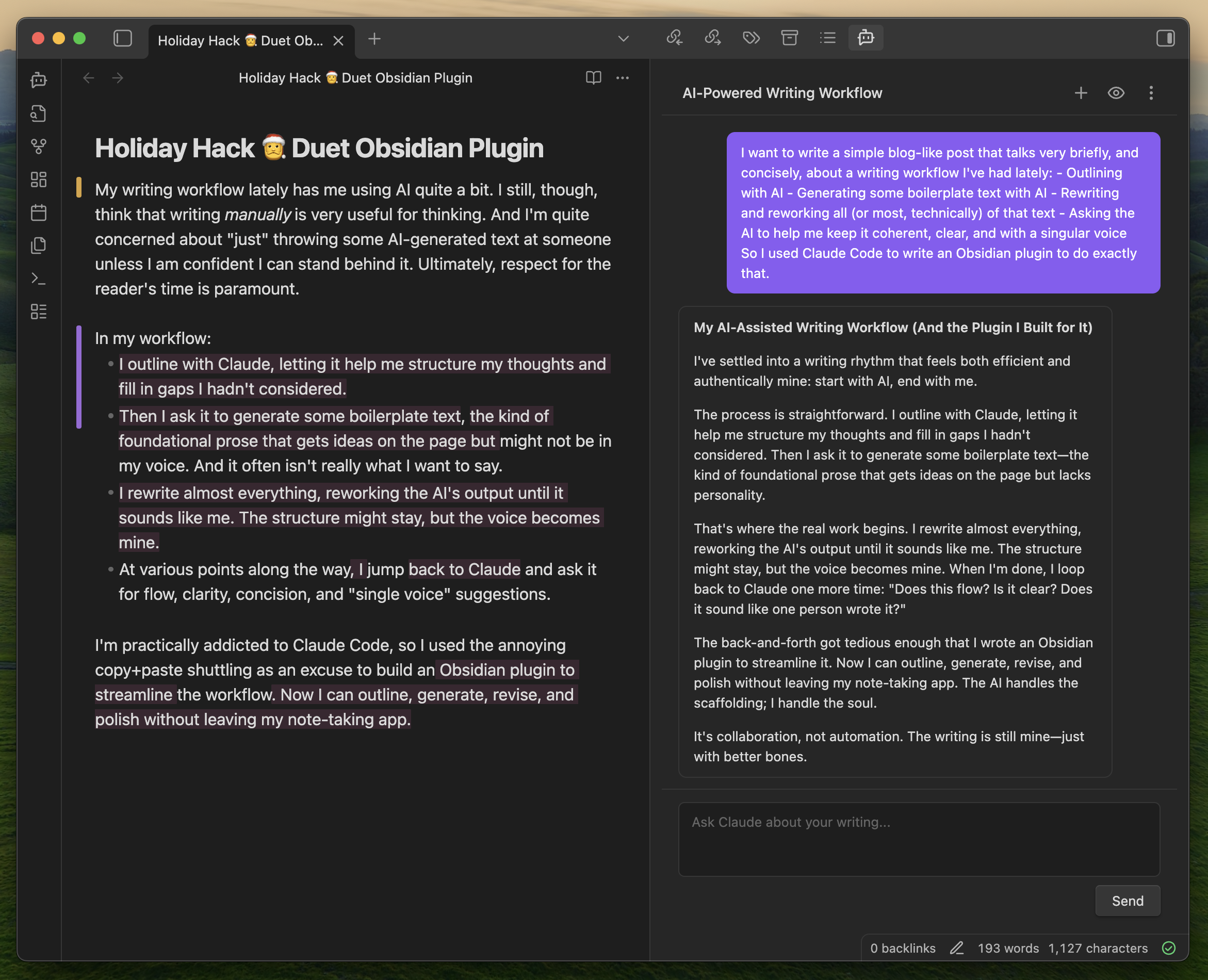Image resolution: width=1208 pixels, height=980 pixels.
Task: Toggle reading view book icon
Action: pyautogui.click(x=593, y=78)
